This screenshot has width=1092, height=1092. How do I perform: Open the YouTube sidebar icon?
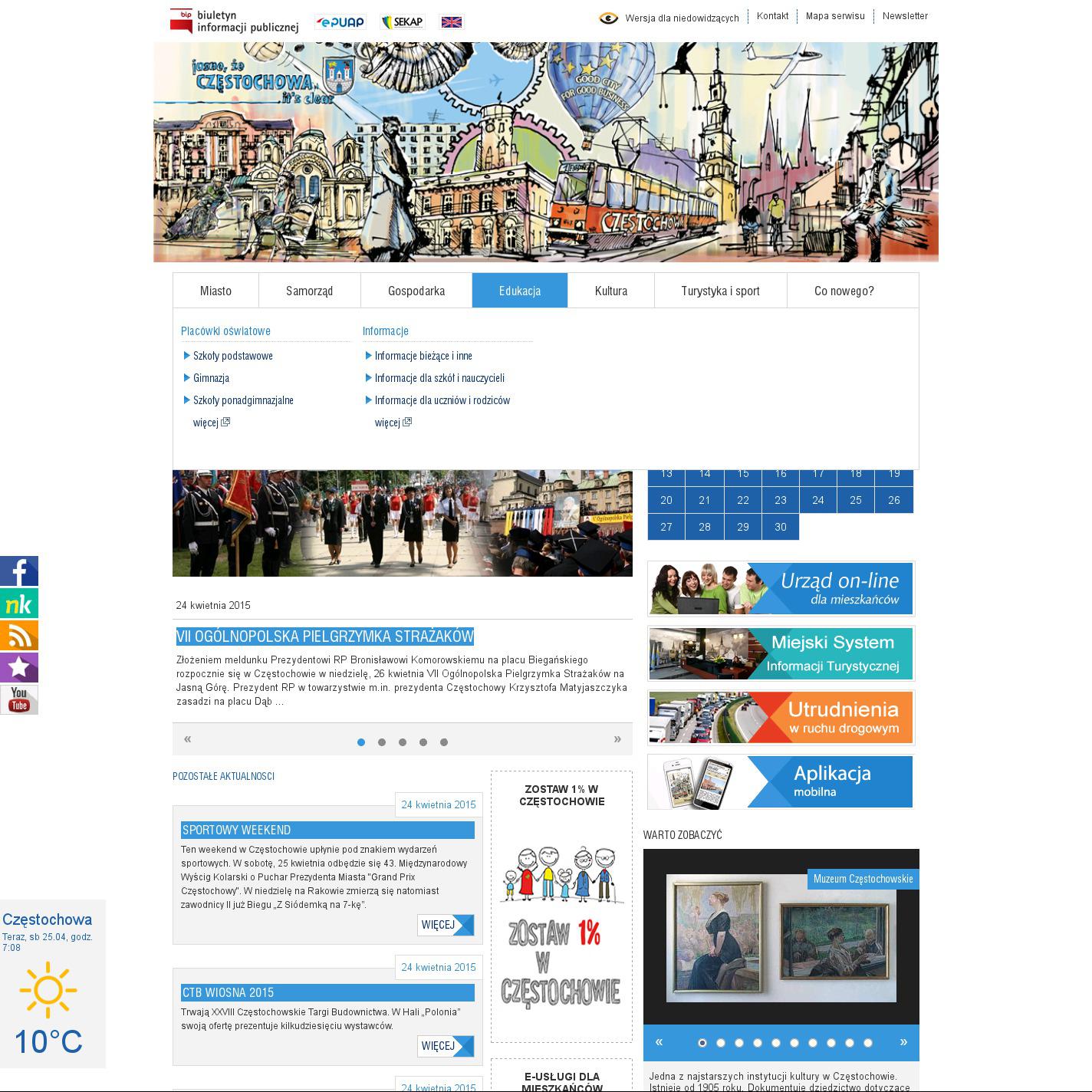tap(19, 700)
